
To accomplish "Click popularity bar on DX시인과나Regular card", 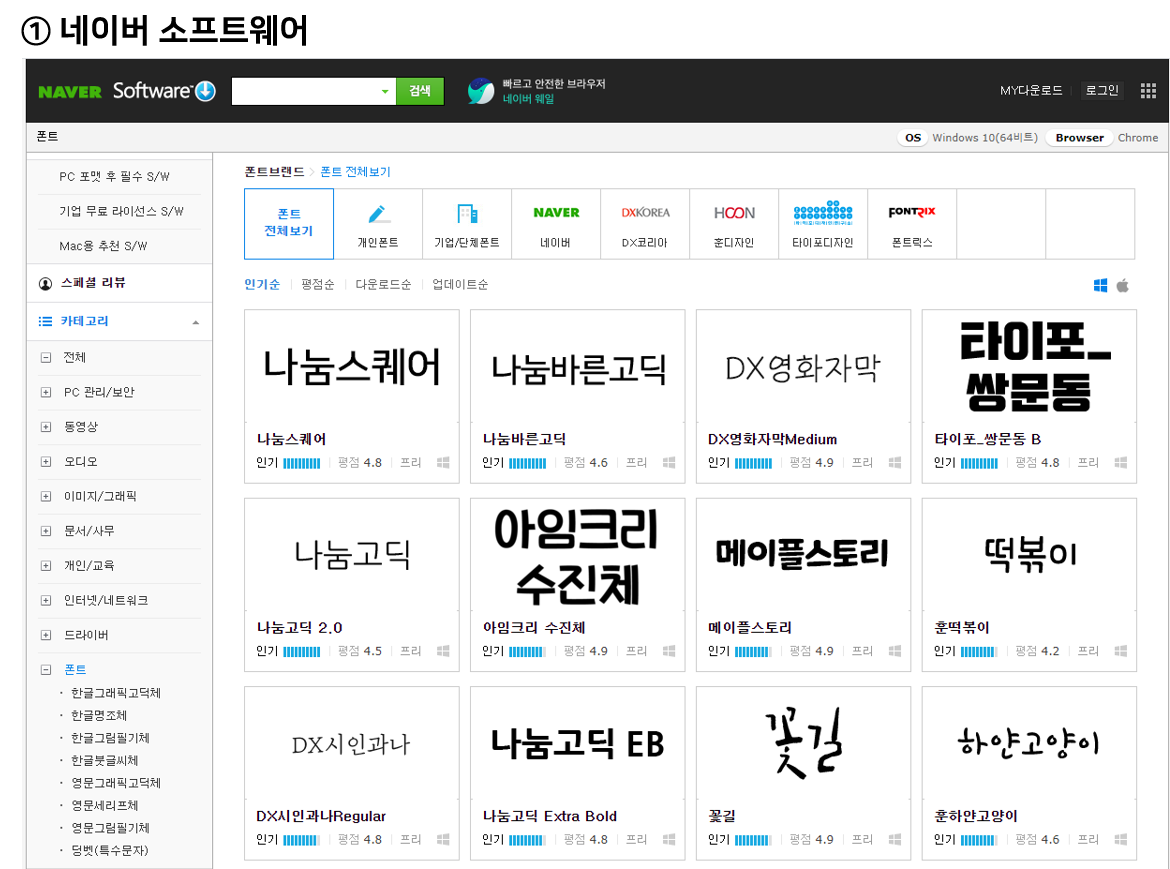I will [301, 840].
